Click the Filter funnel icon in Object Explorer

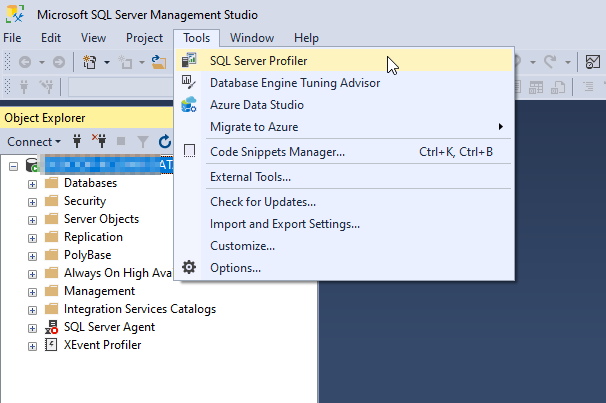tap(143, 142)
